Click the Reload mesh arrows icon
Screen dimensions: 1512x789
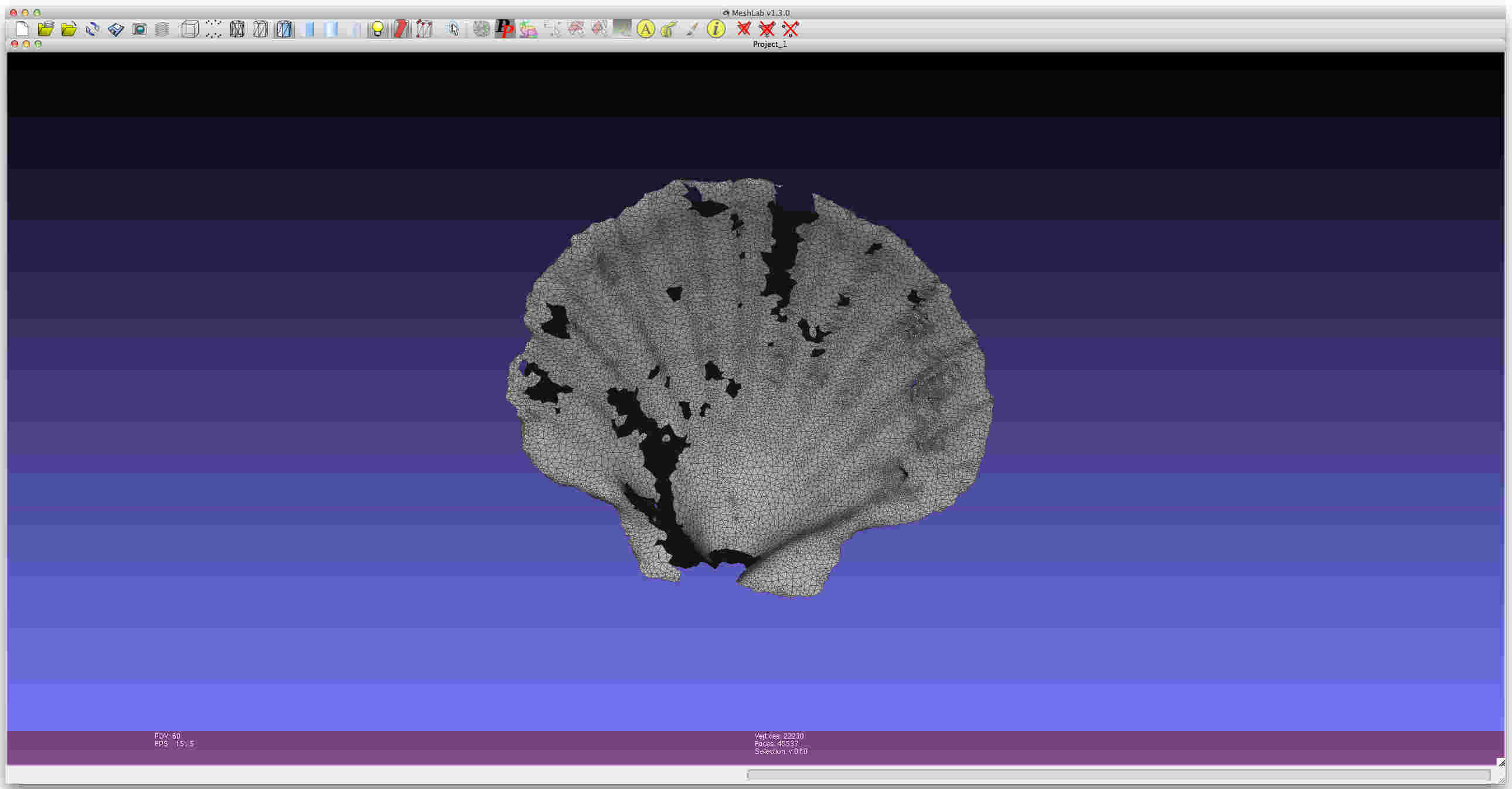pyautogui.click(x=92, y=29)
